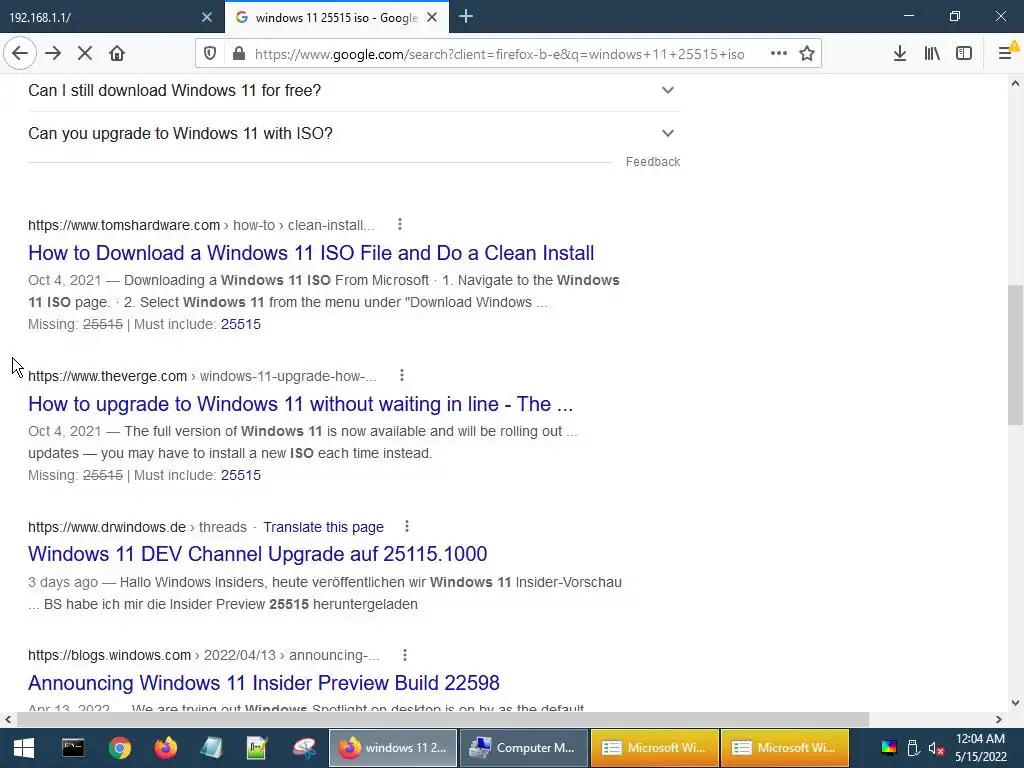
Task: Click the scroll down arrow of vertical scrollbar
Action: [x=1016, y=703]
